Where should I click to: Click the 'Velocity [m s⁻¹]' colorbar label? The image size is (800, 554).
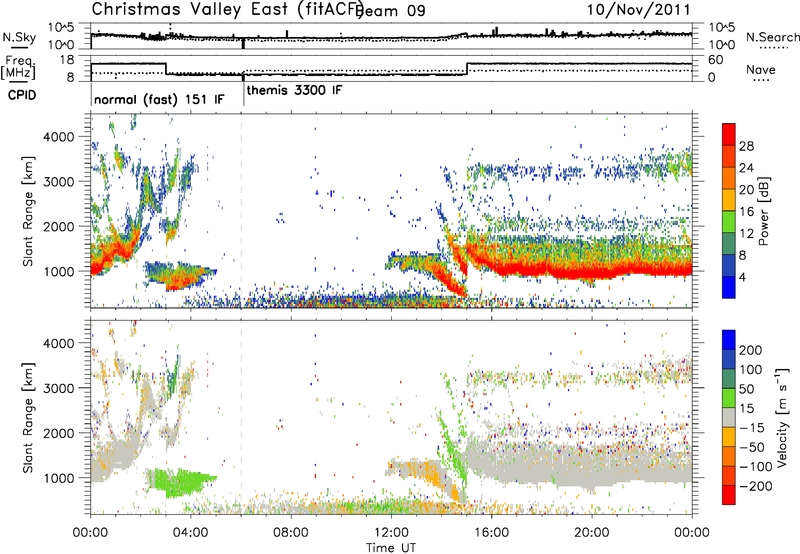click(782, 417)
